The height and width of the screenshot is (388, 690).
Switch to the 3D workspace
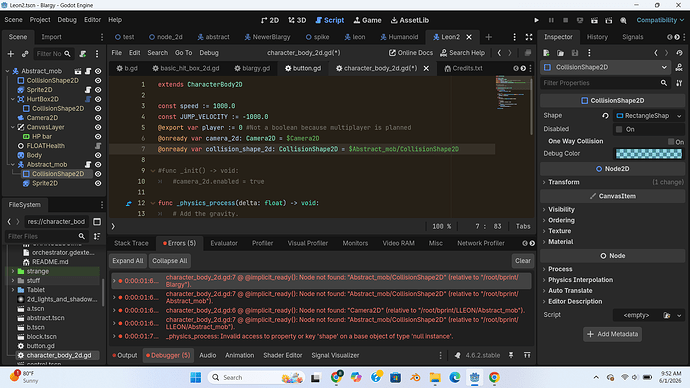(297, 20)
